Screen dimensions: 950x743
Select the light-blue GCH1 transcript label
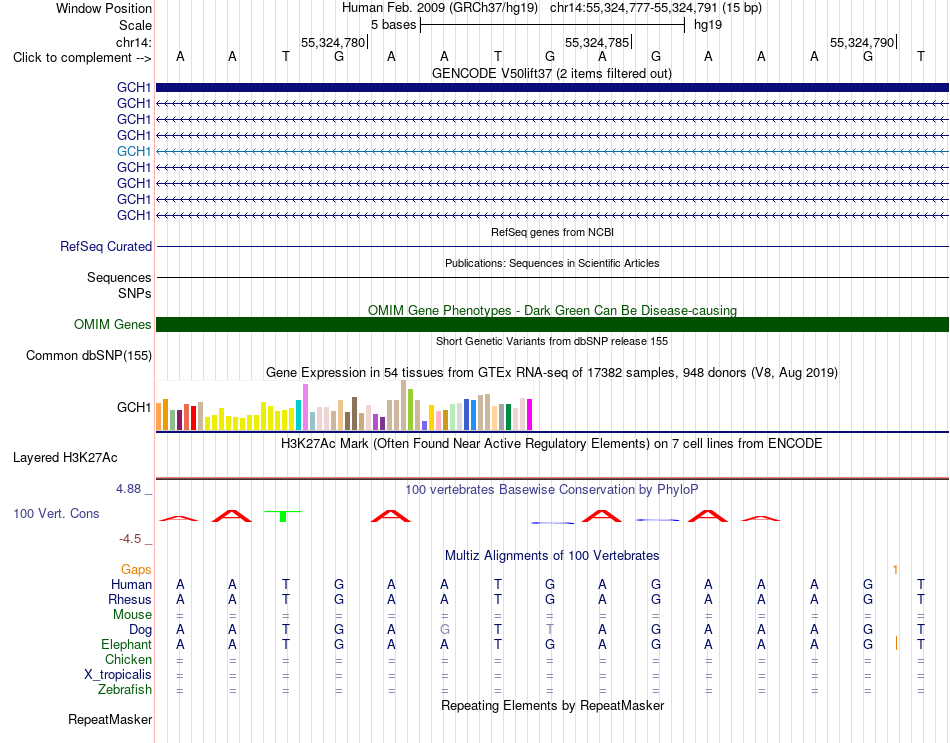coord(134,151)
